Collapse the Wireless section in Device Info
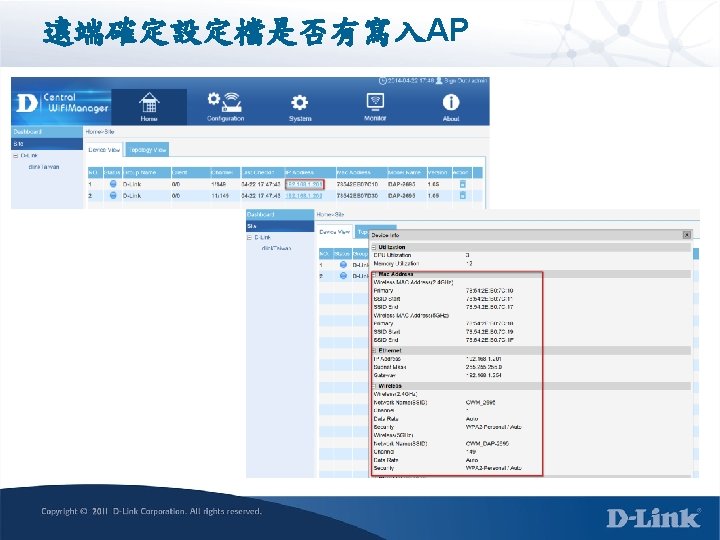 374,386
